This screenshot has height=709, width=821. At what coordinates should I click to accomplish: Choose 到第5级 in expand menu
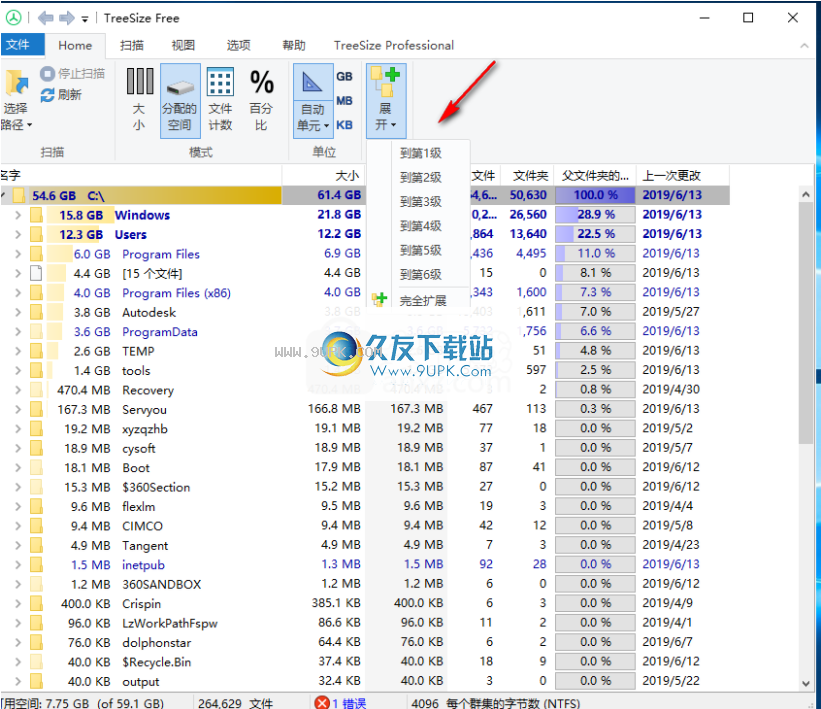tap(420, 250)
